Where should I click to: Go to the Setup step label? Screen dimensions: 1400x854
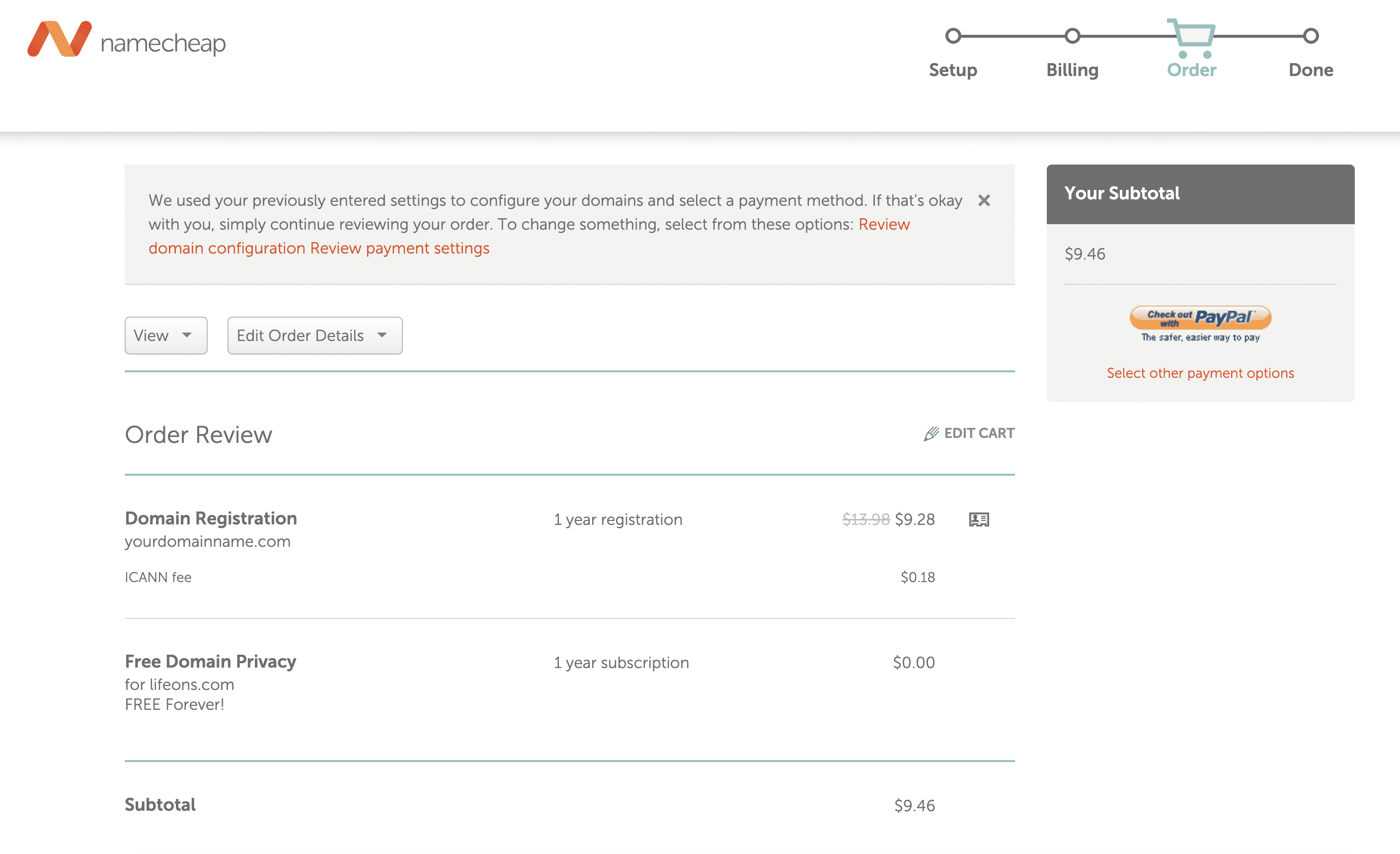[953, 70]
